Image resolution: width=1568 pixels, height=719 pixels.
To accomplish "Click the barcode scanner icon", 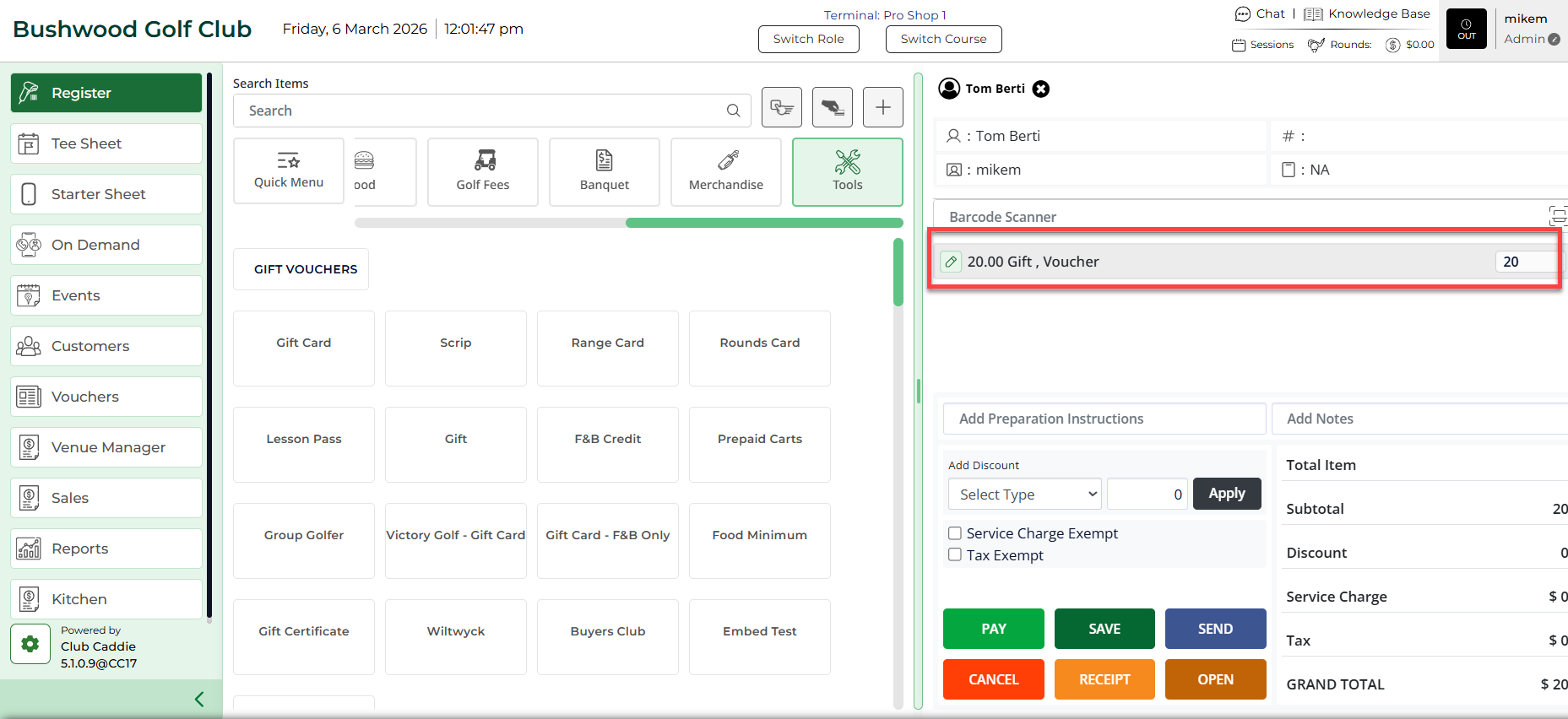I will [1556, 216].
